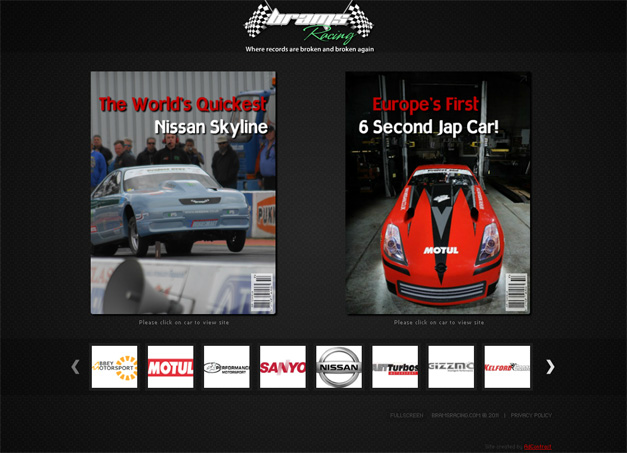Viewport: 627px width, 453px height.
Task: Go to previous sponsors with left arrow
Action: click(75, 367)
